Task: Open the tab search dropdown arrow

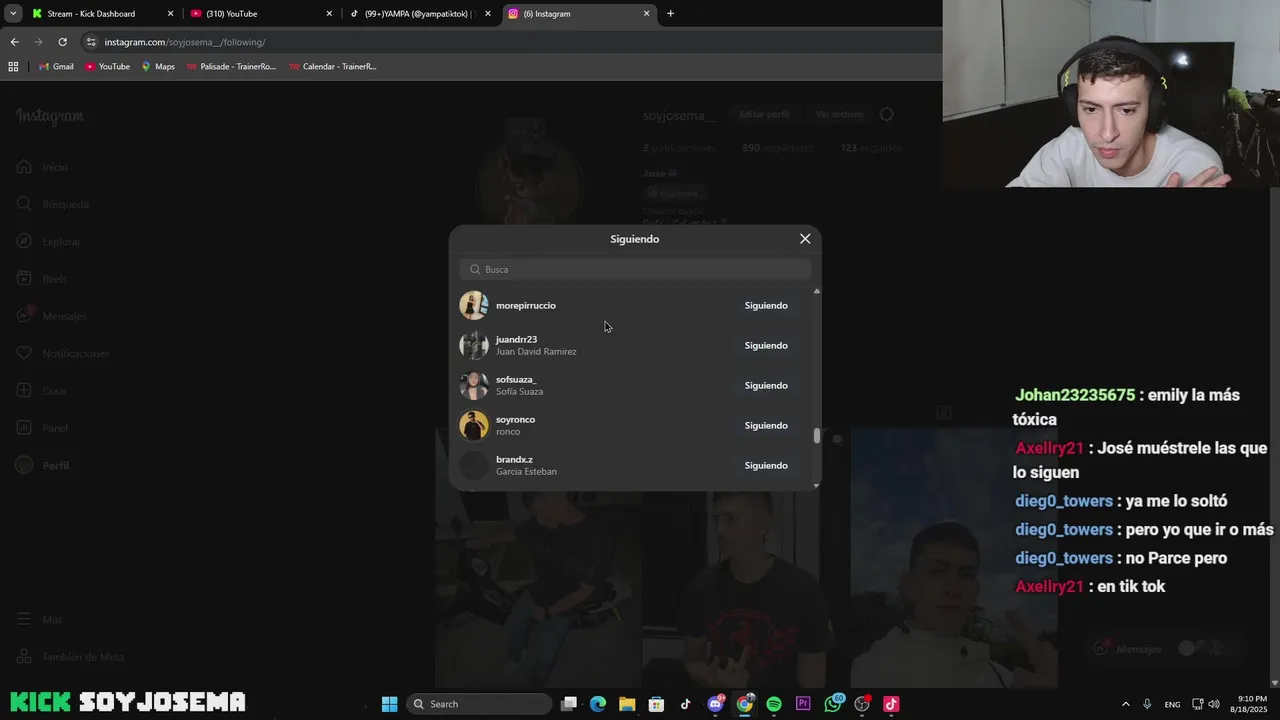Action: (13, 14)
